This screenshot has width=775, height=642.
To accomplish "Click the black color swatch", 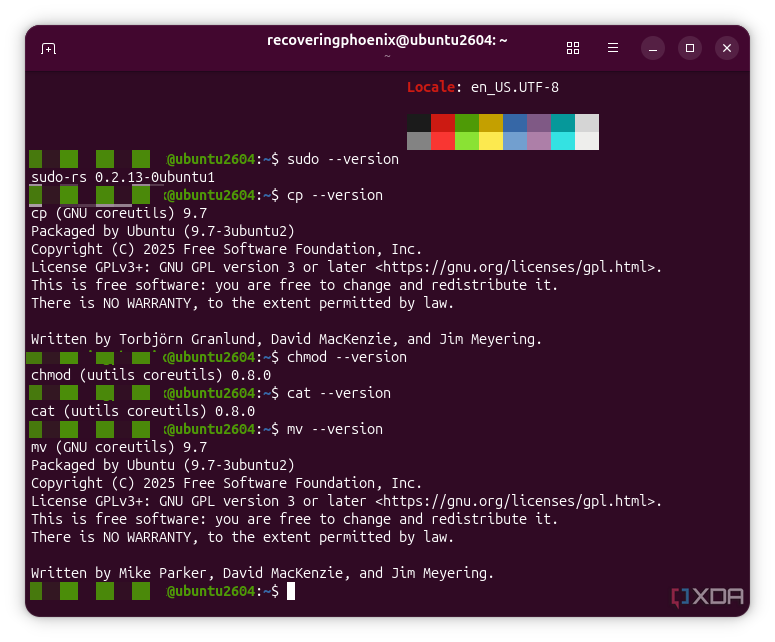I will click(419, 123).
